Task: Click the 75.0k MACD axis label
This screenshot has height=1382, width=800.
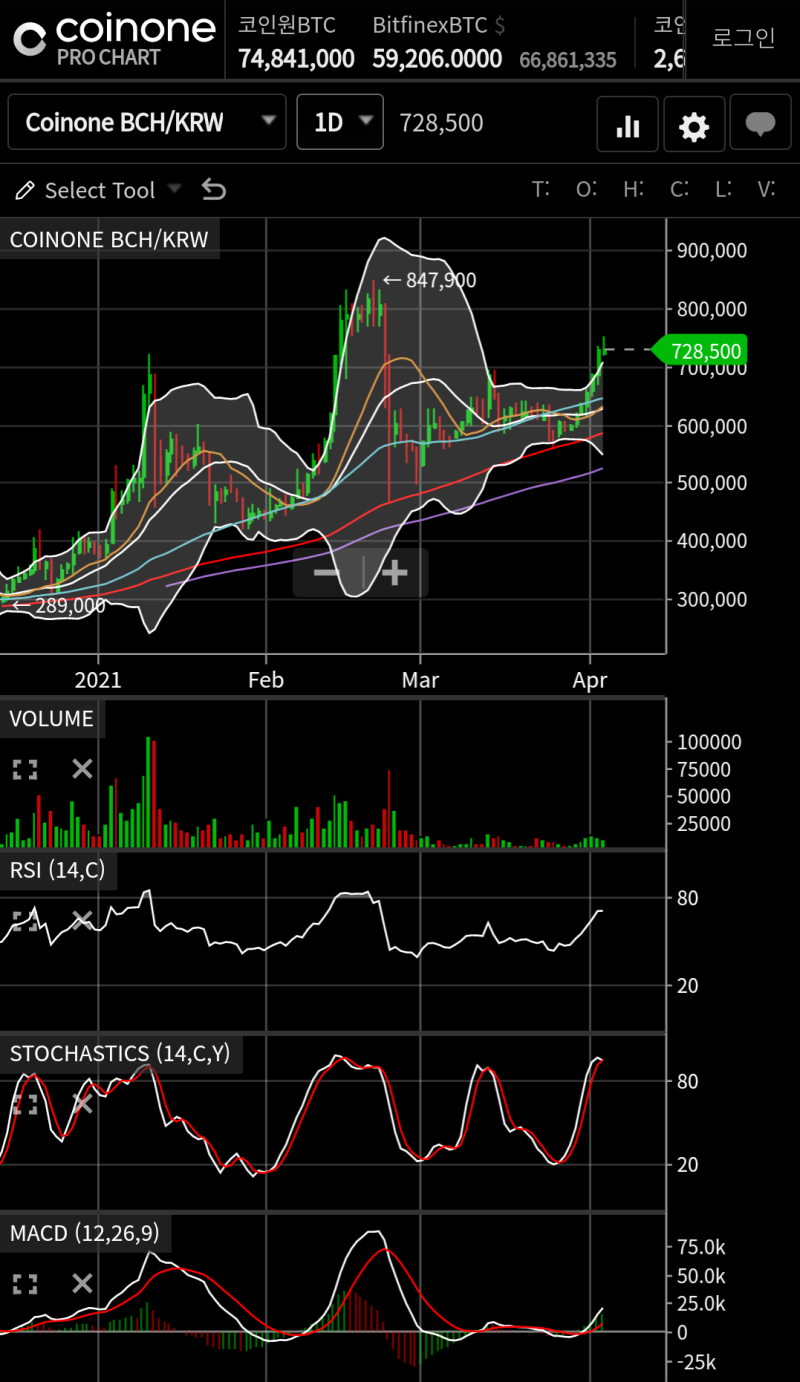Action: tap(701, 1247)
